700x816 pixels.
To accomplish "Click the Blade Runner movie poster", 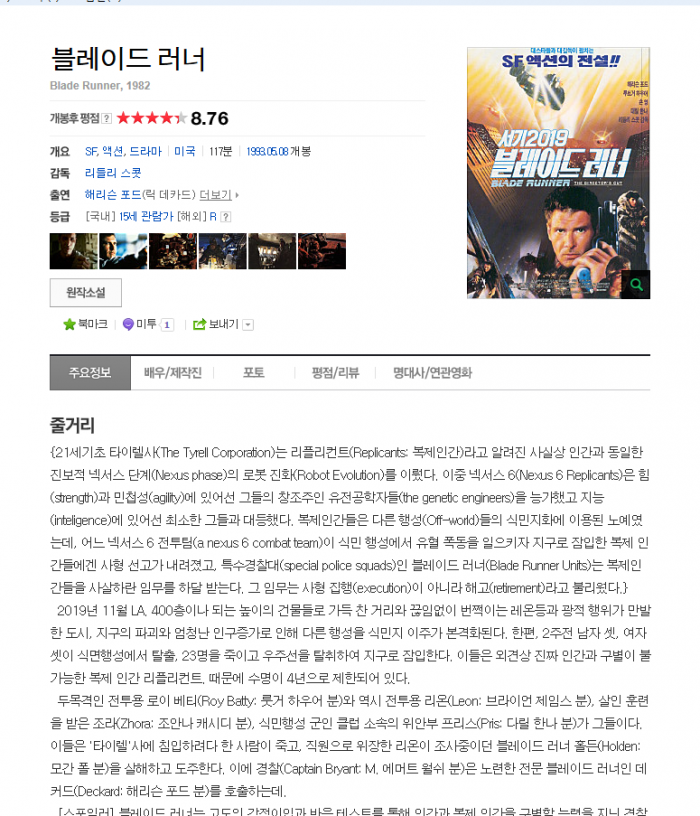I will pyautogui.click(x=558, y=173).
